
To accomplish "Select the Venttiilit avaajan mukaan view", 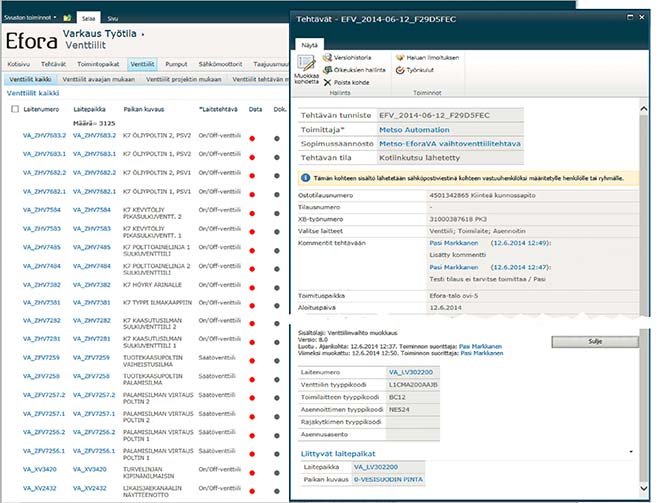I will 98,79.
